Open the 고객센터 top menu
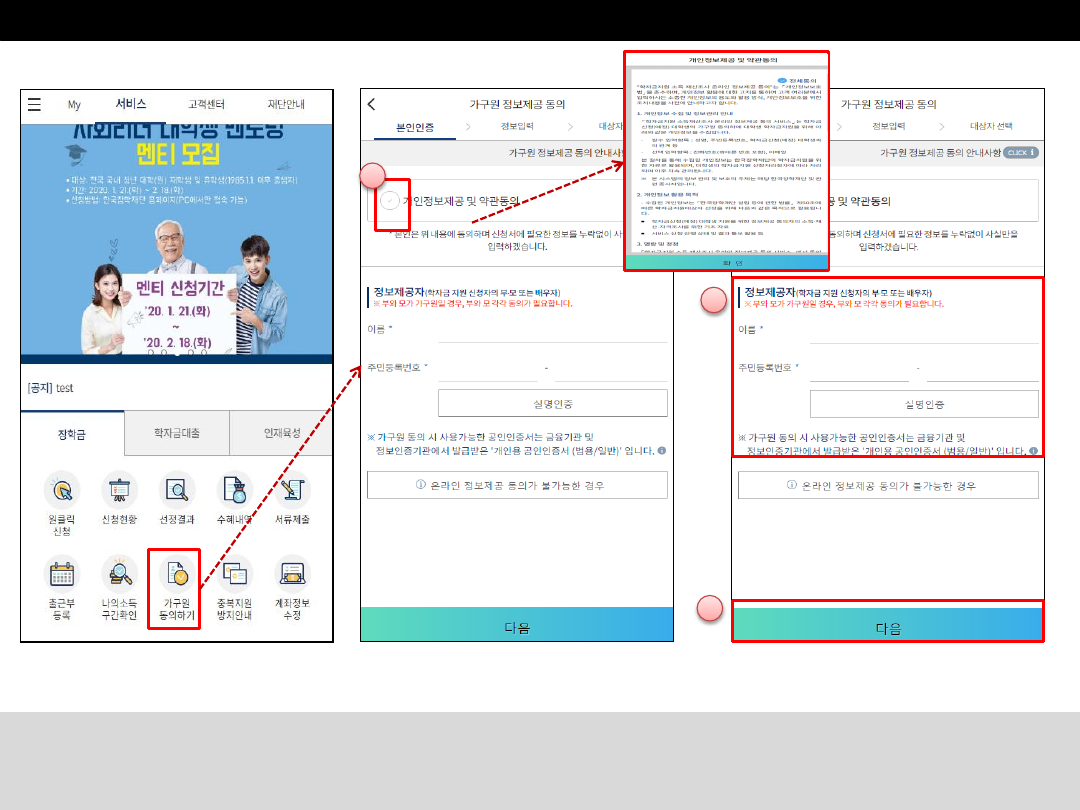Screen dimensions: 1080x810 [x=206, y=104]
